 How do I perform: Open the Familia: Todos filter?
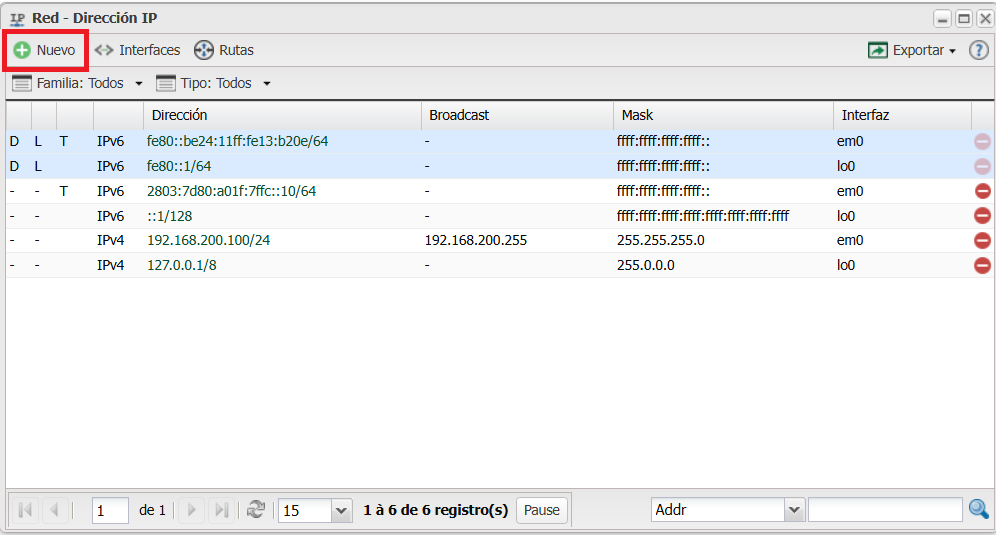tap(78, 83)
